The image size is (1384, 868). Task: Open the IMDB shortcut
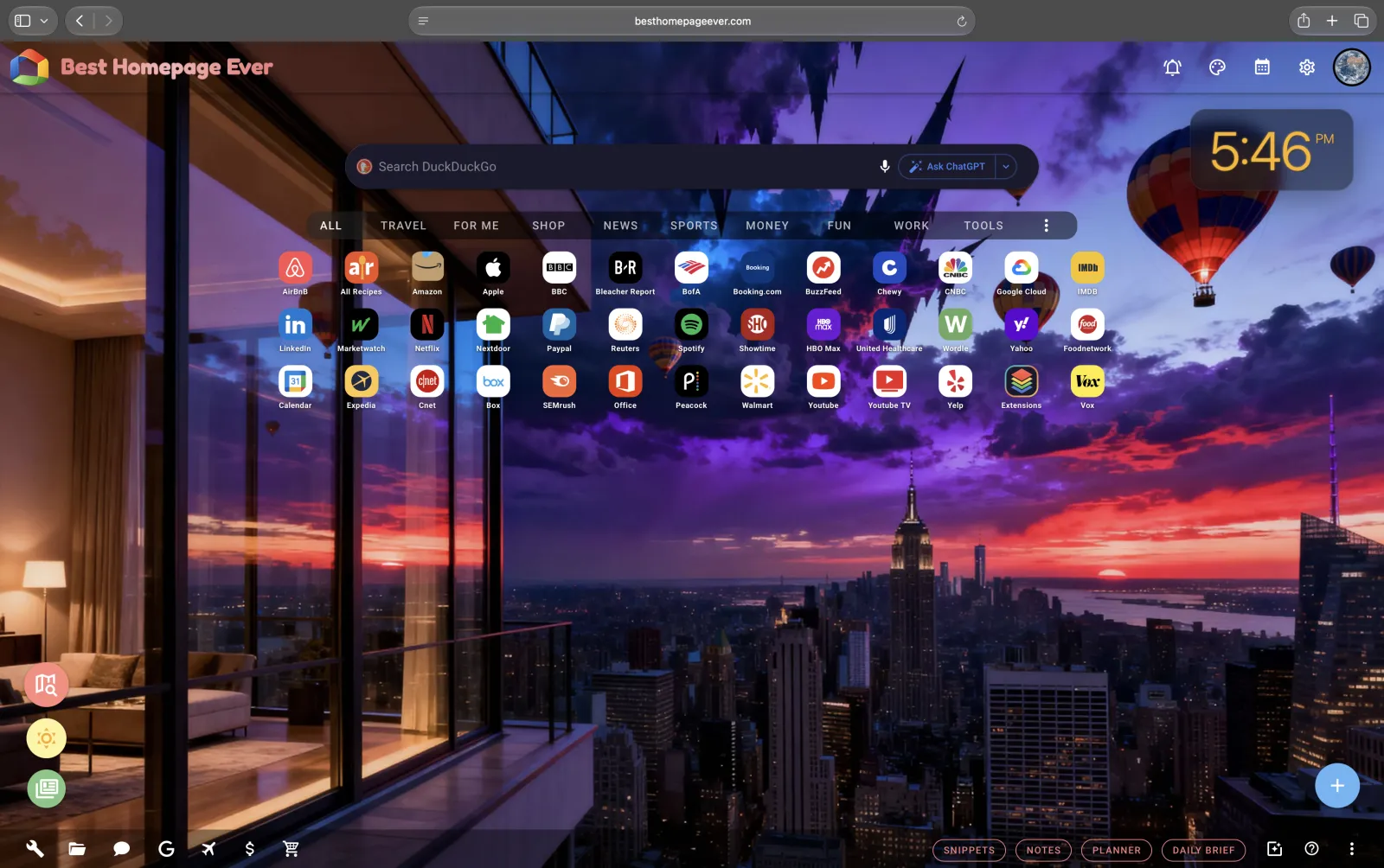tap(1087, 268)
